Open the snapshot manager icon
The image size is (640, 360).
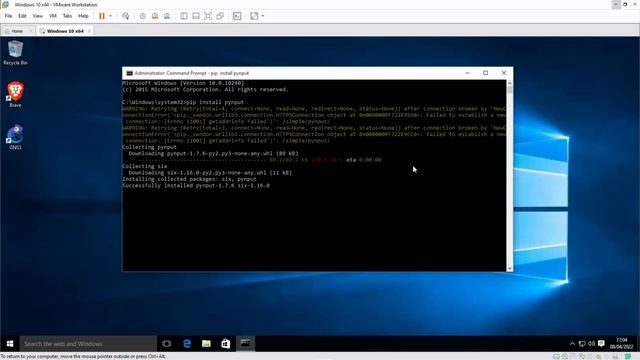tap(167, 16)
